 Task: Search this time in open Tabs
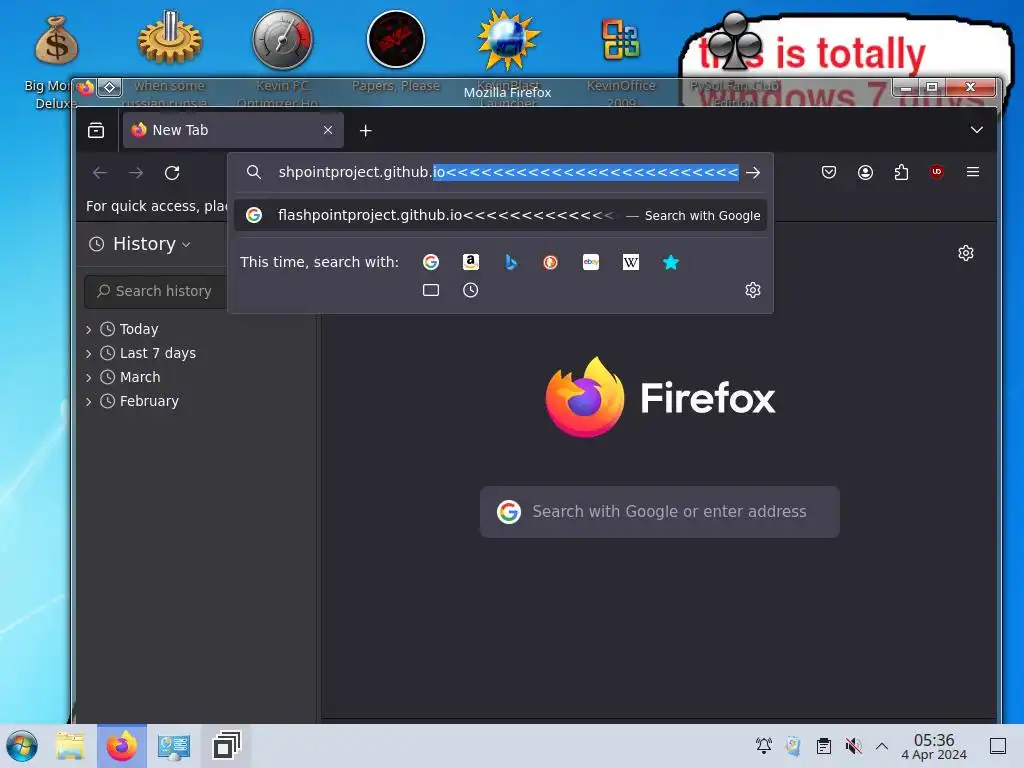[431, 290]
